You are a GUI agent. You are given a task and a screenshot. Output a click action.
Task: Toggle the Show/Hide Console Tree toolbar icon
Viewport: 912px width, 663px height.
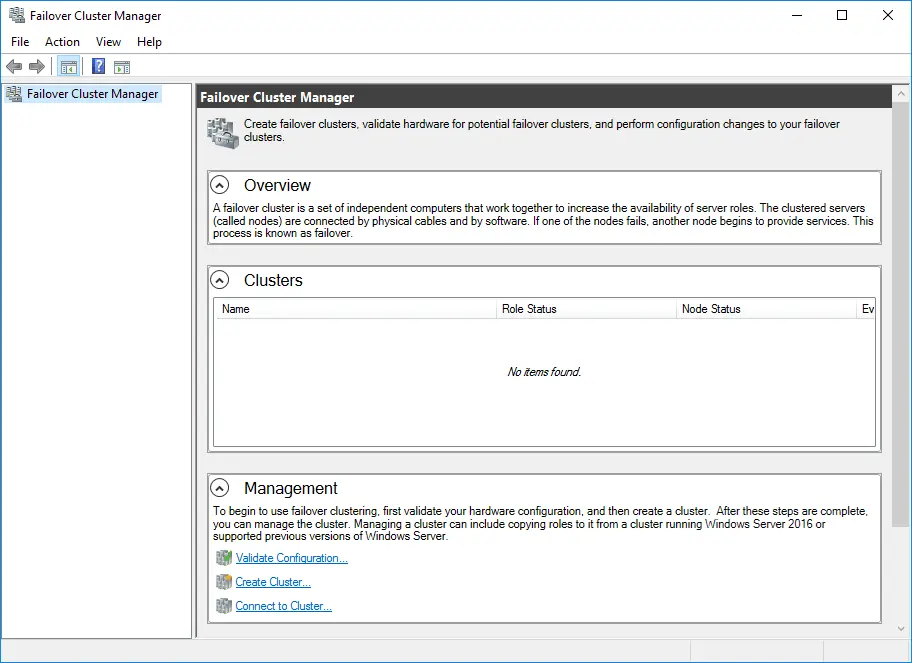[x=68, y=66]
